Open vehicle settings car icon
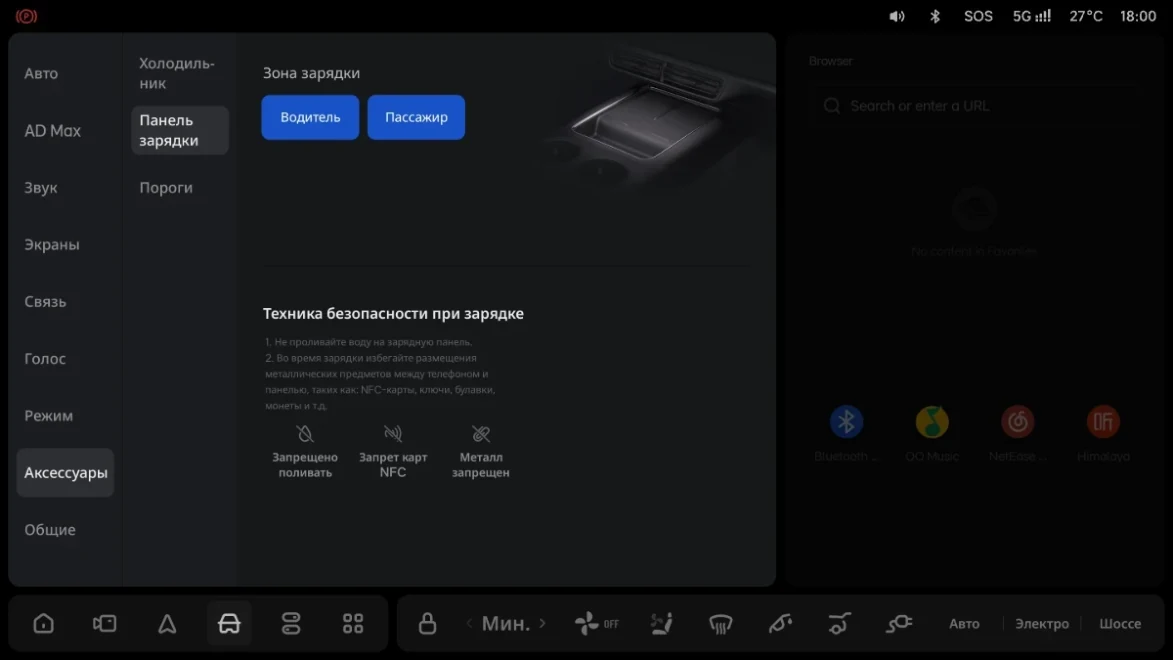This screenshot has height=660, width=1173. click(x=229, y=623)
